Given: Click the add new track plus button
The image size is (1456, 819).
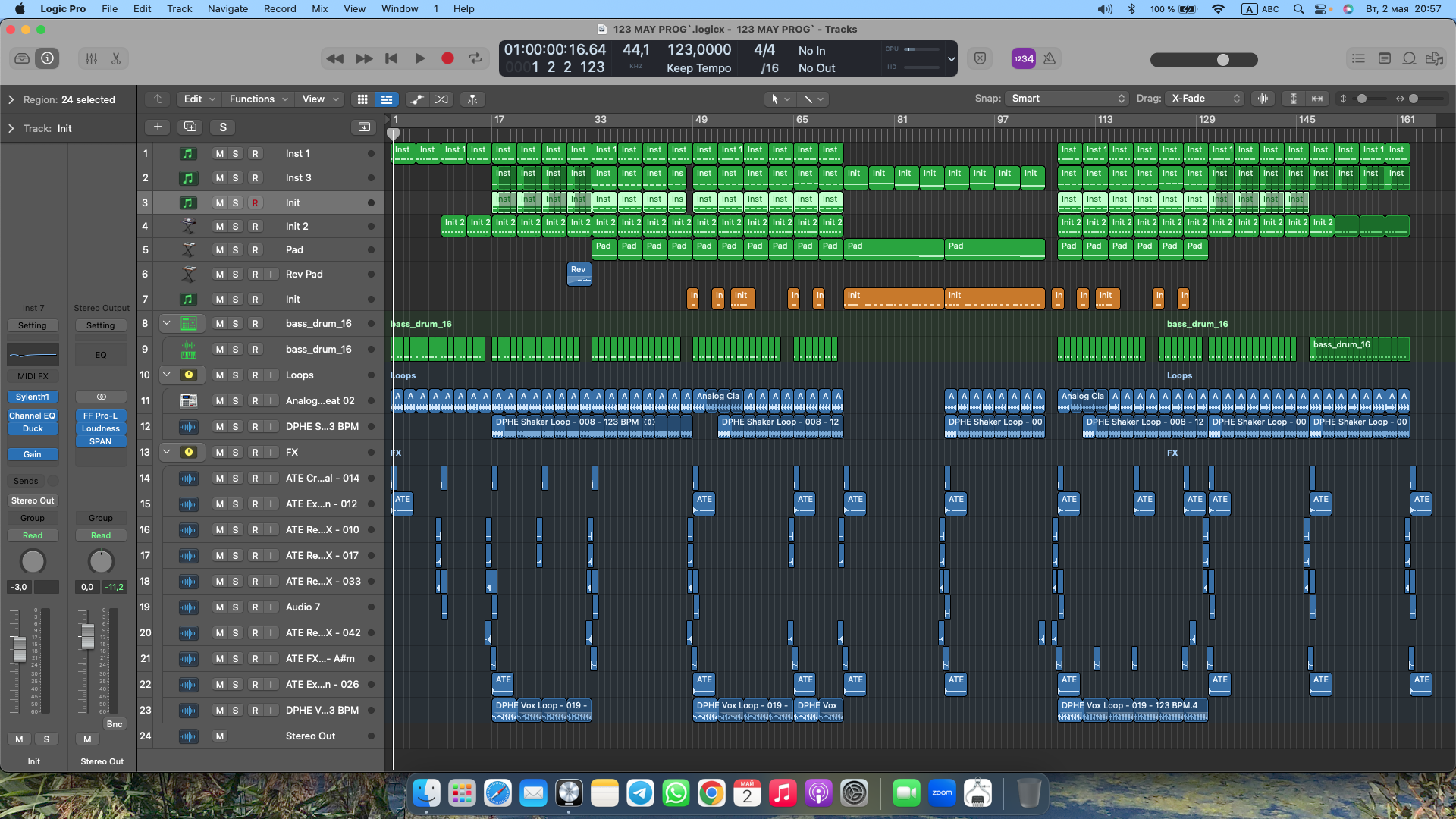Looking at the screenshot, I should tap(158, 127).
